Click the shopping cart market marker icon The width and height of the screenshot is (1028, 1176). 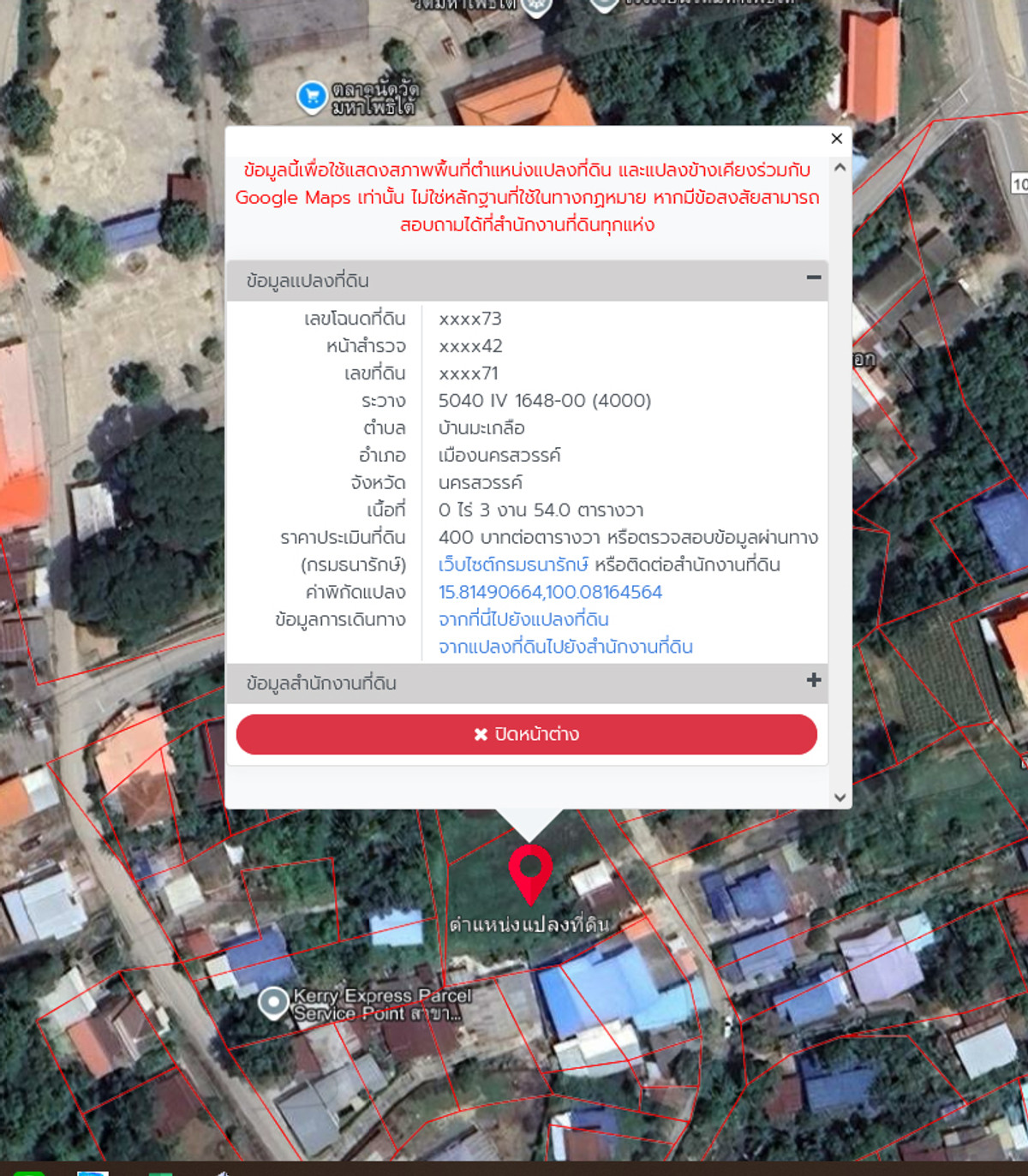(312, 97)
